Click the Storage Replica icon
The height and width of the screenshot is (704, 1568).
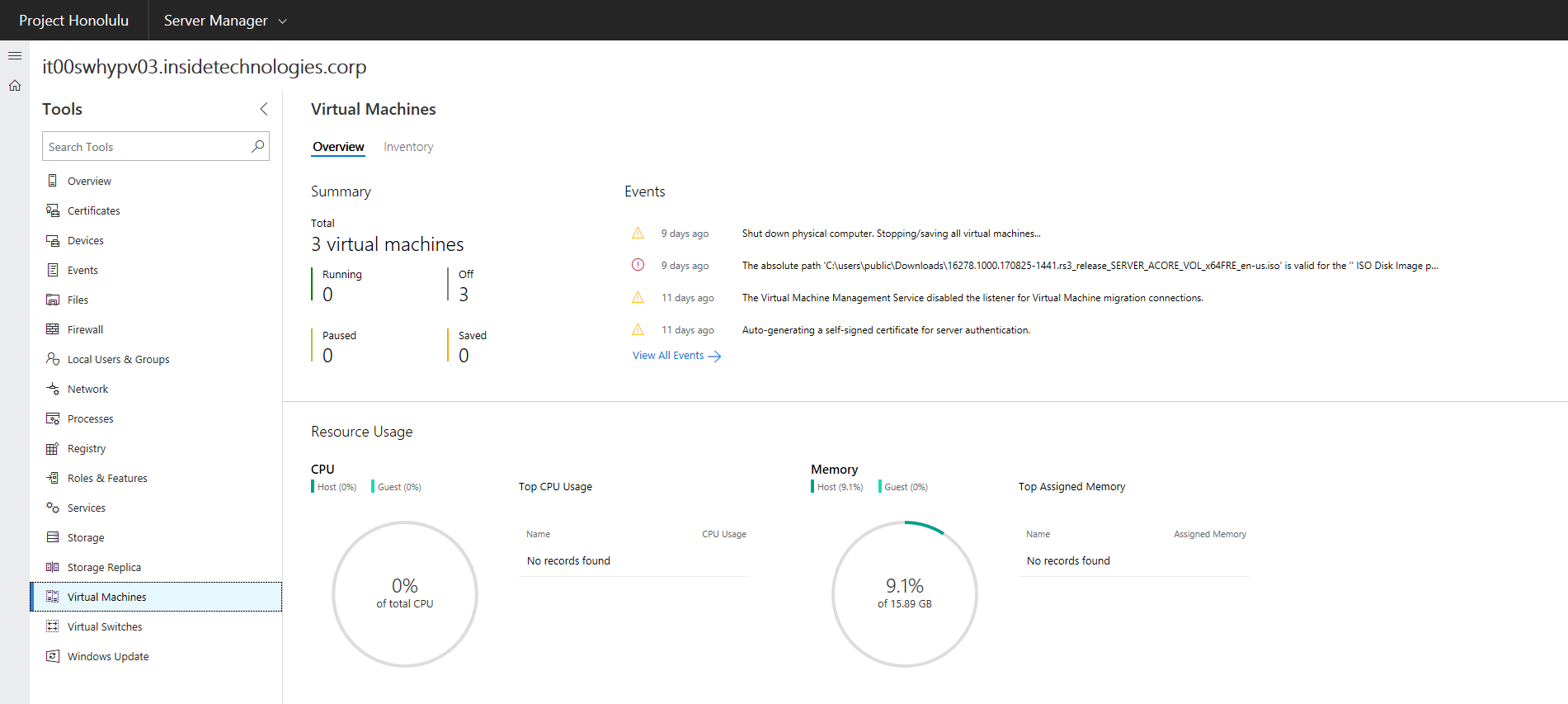tap(53, 567)
